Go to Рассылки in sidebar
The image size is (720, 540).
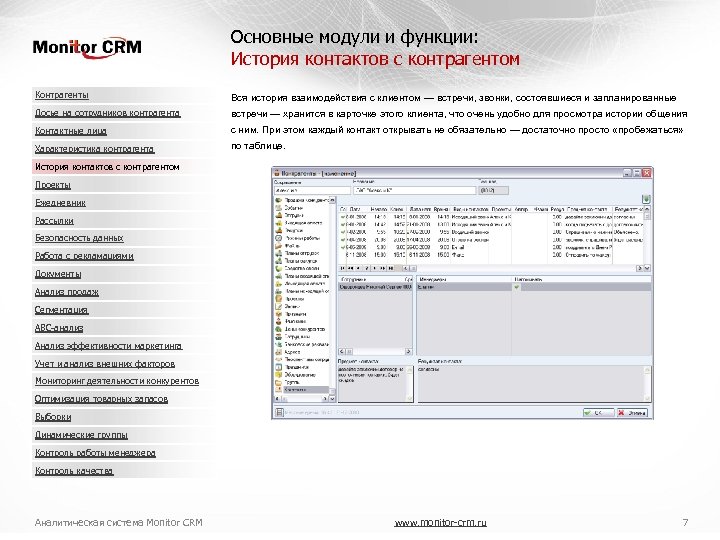click(54, 220)
